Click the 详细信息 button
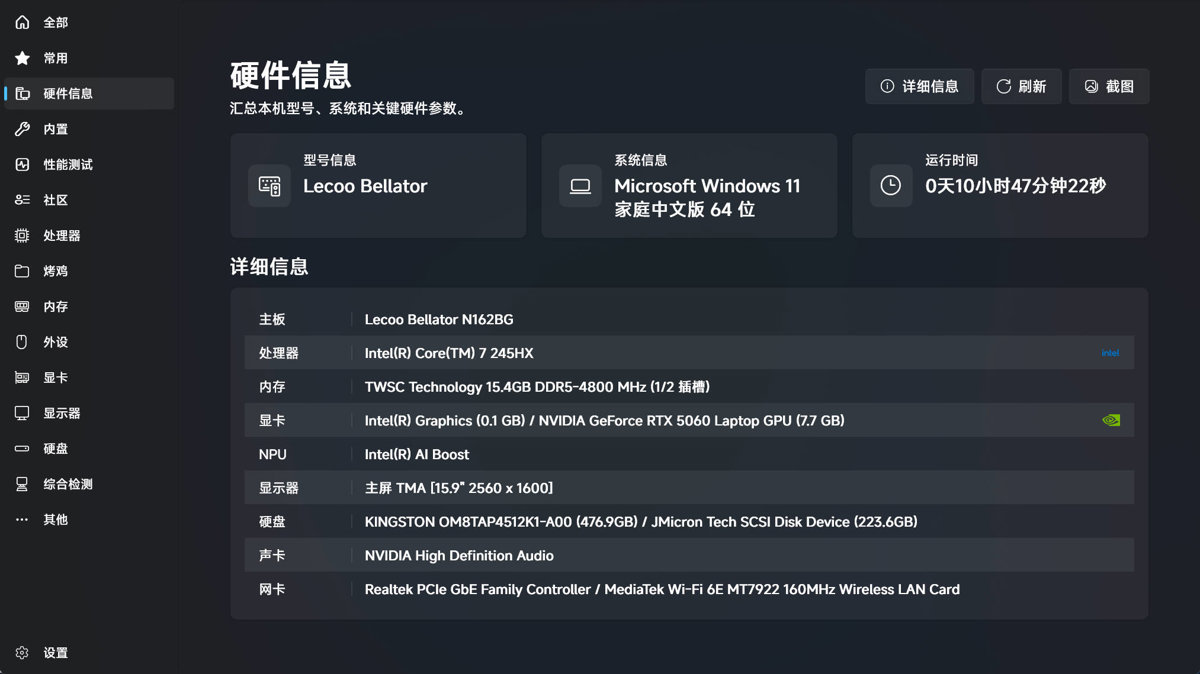The image size is (1200, 674). (x=919, y=87)
